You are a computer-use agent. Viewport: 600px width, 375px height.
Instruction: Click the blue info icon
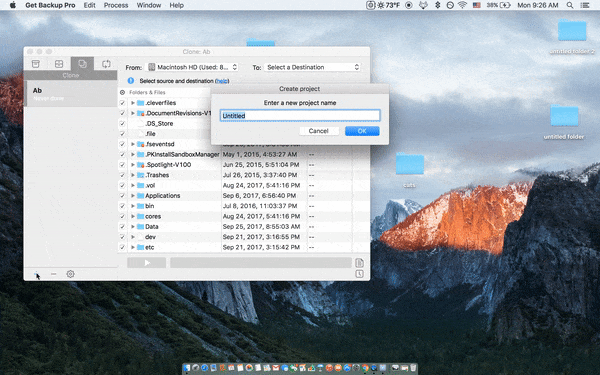coord(131,81)
